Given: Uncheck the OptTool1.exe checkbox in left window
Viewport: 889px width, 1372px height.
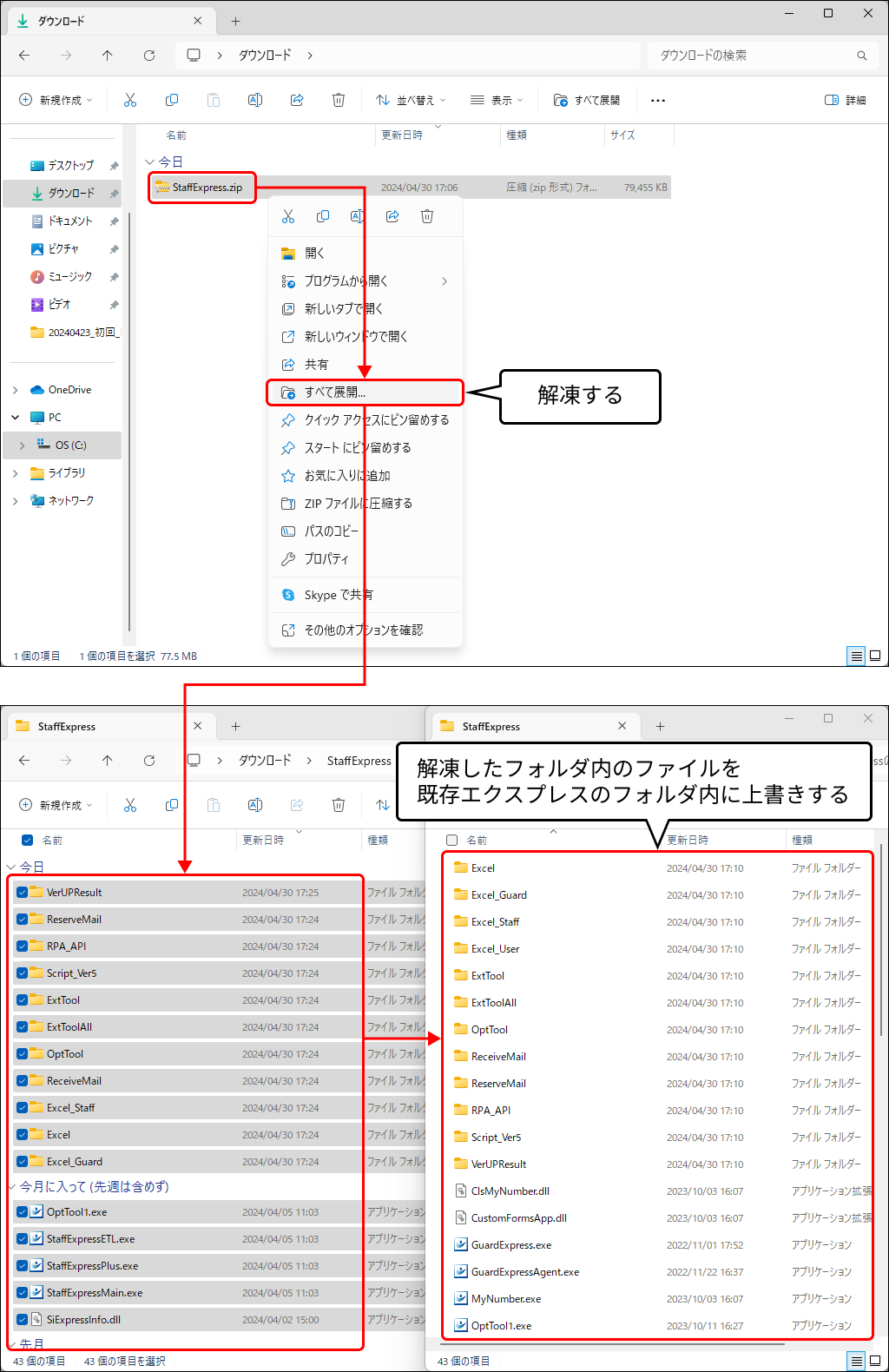Looking at the screenshot, I should tap(22, 1212).
